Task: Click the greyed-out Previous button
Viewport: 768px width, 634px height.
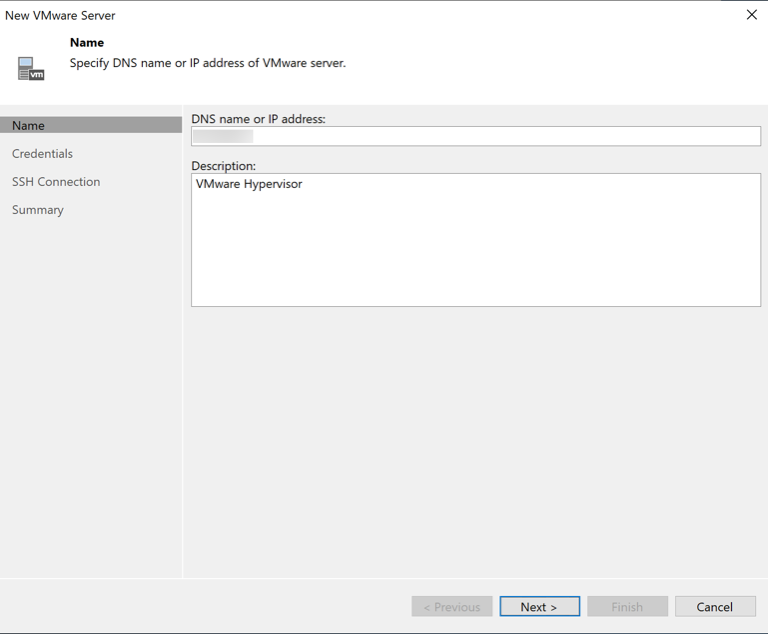Action: [x=451, y=607]
